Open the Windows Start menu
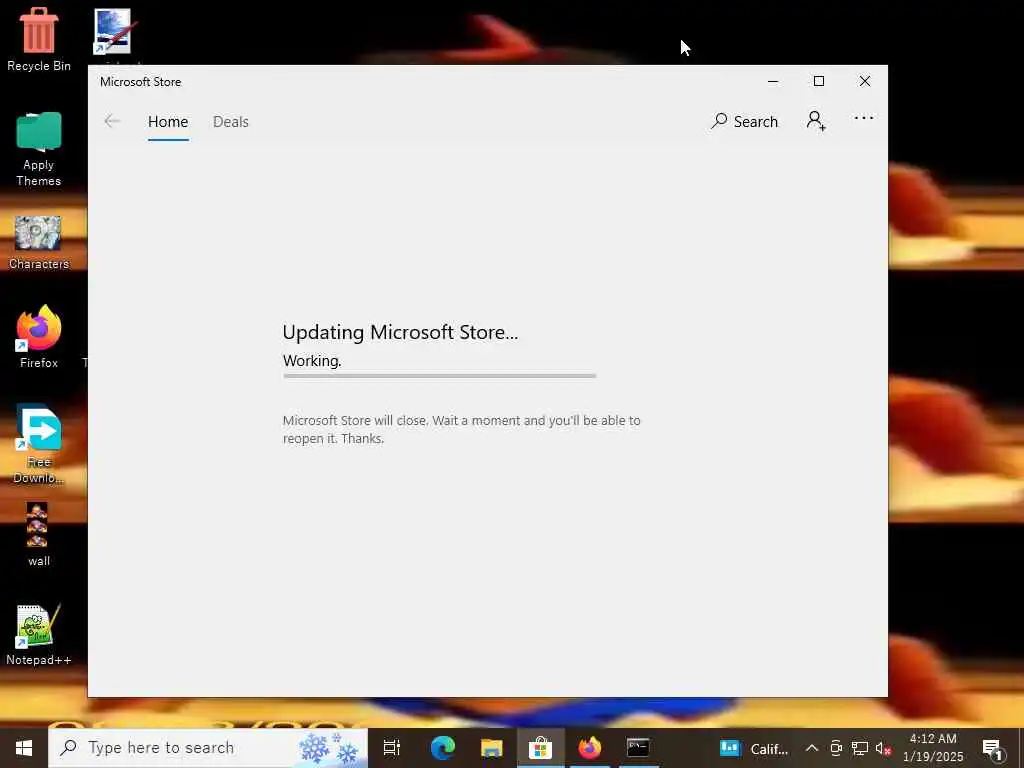 24,748
